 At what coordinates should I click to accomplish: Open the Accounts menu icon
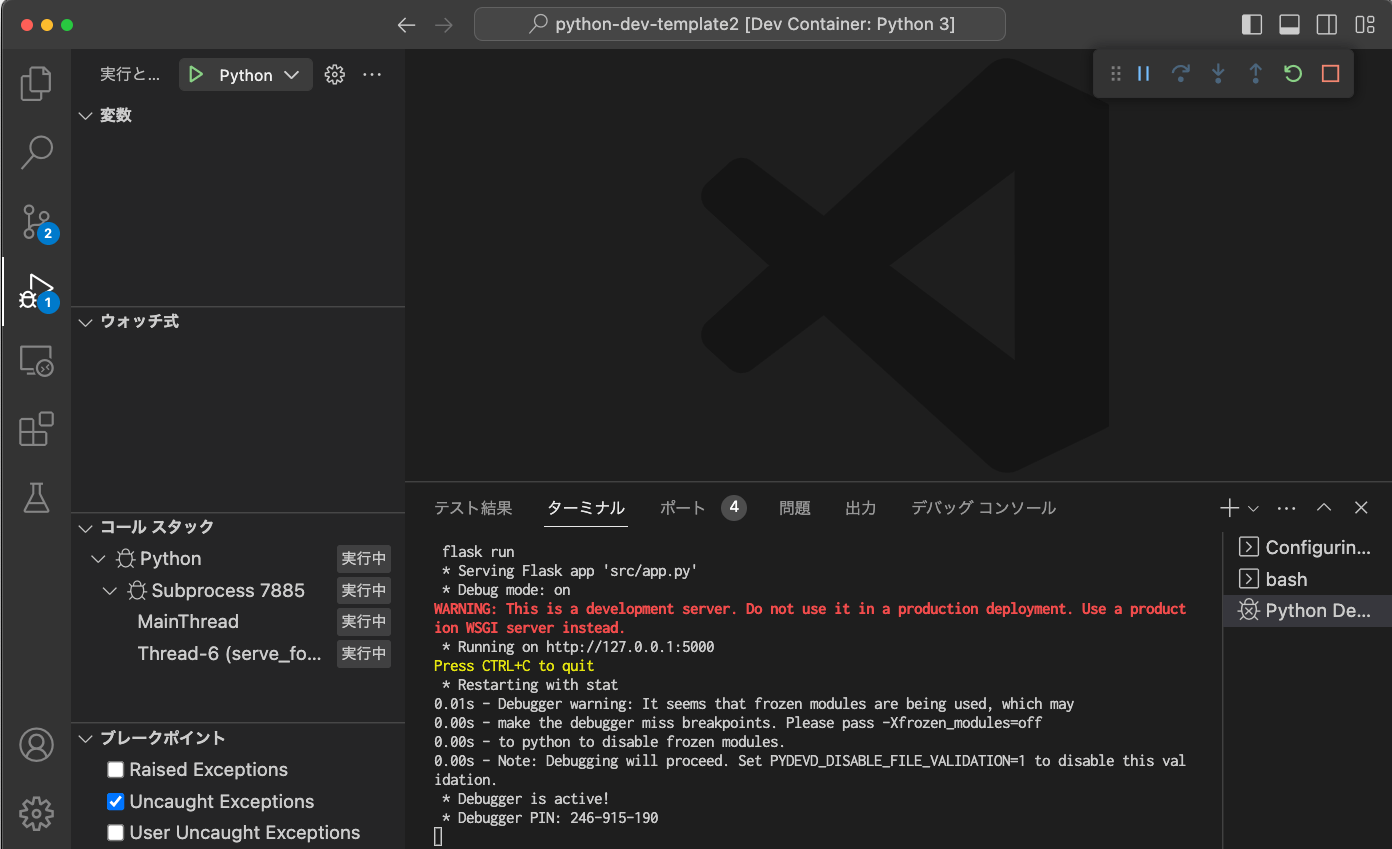point(36,745)
